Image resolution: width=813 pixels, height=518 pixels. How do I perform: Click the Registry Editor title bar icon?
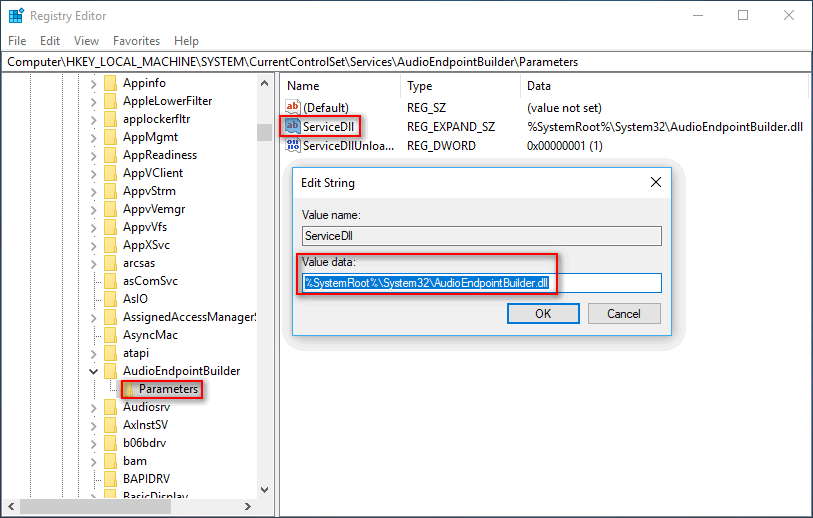coord(16,15)
